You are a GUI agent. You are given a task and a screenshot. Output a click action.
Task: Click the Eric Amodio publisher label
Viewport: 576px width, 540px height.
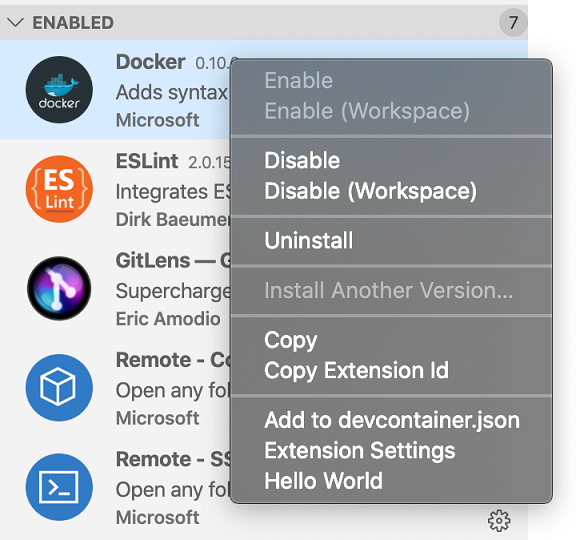coord(168,318)
